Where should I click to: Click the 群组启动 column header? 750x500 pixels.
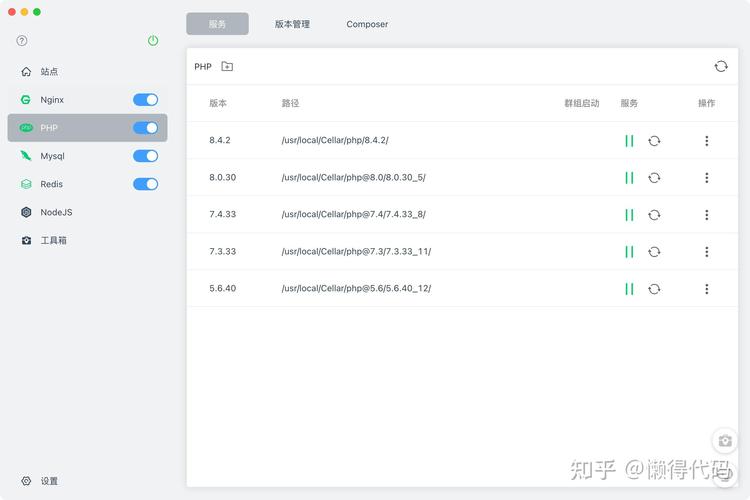[x=582, y=103]
